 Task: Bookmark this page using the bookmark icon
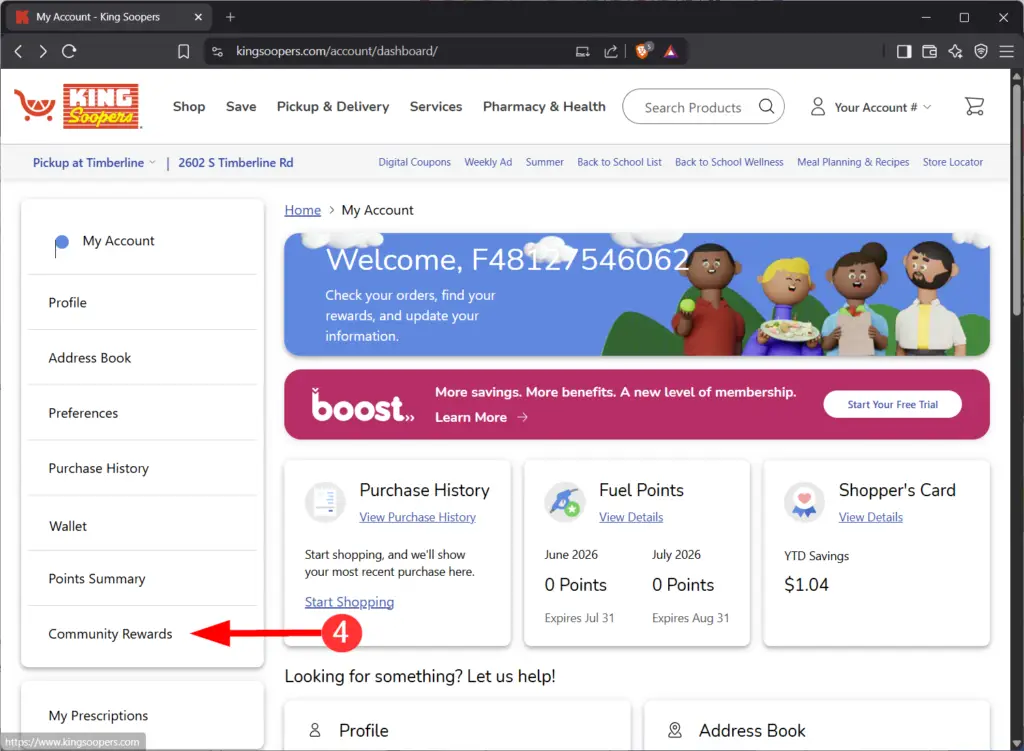click(x=184, y=52)
